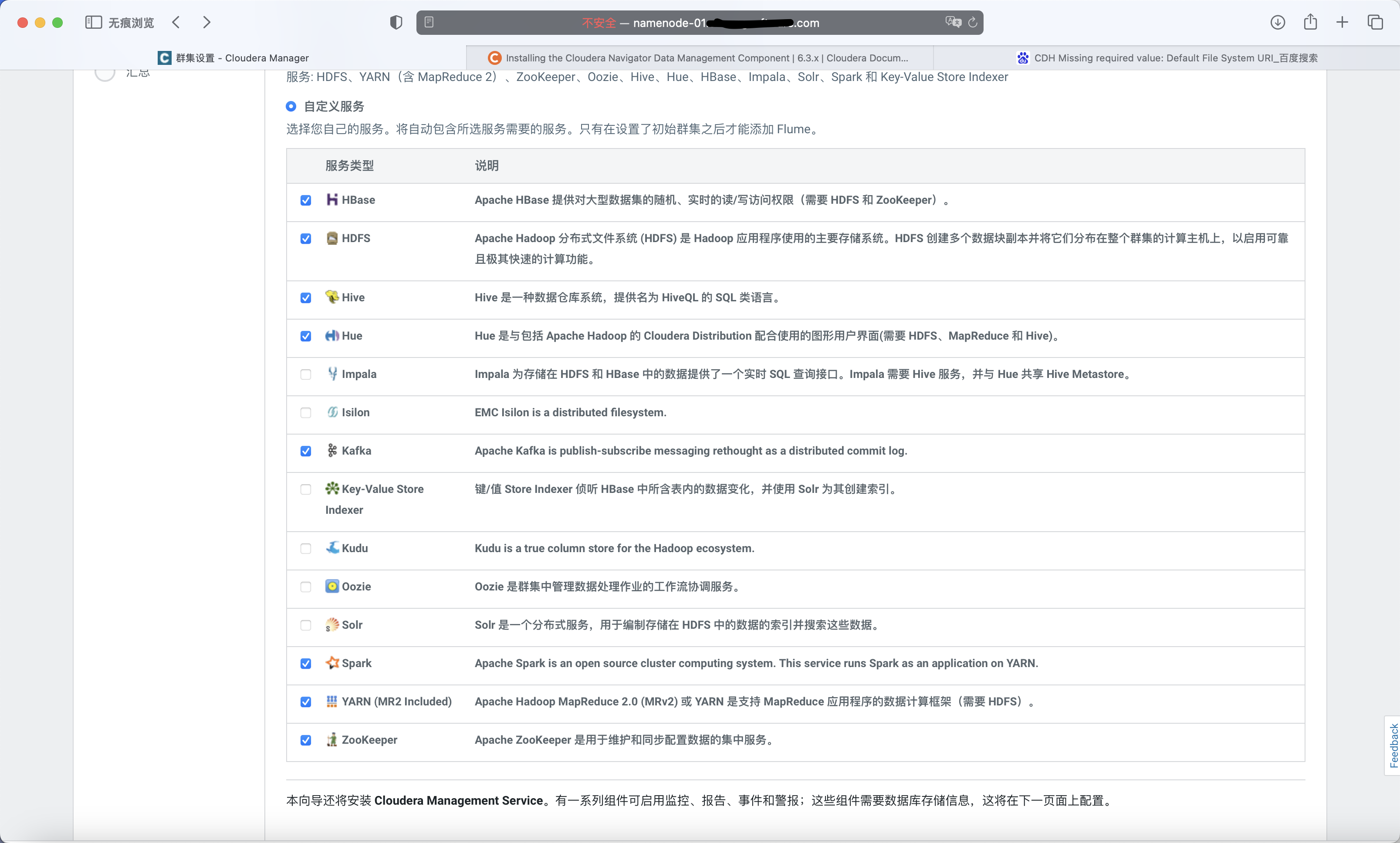Uncheck the Hue service checkbox
The image size is (1400, 843).
pyautogui.click(x=306, y=336)
